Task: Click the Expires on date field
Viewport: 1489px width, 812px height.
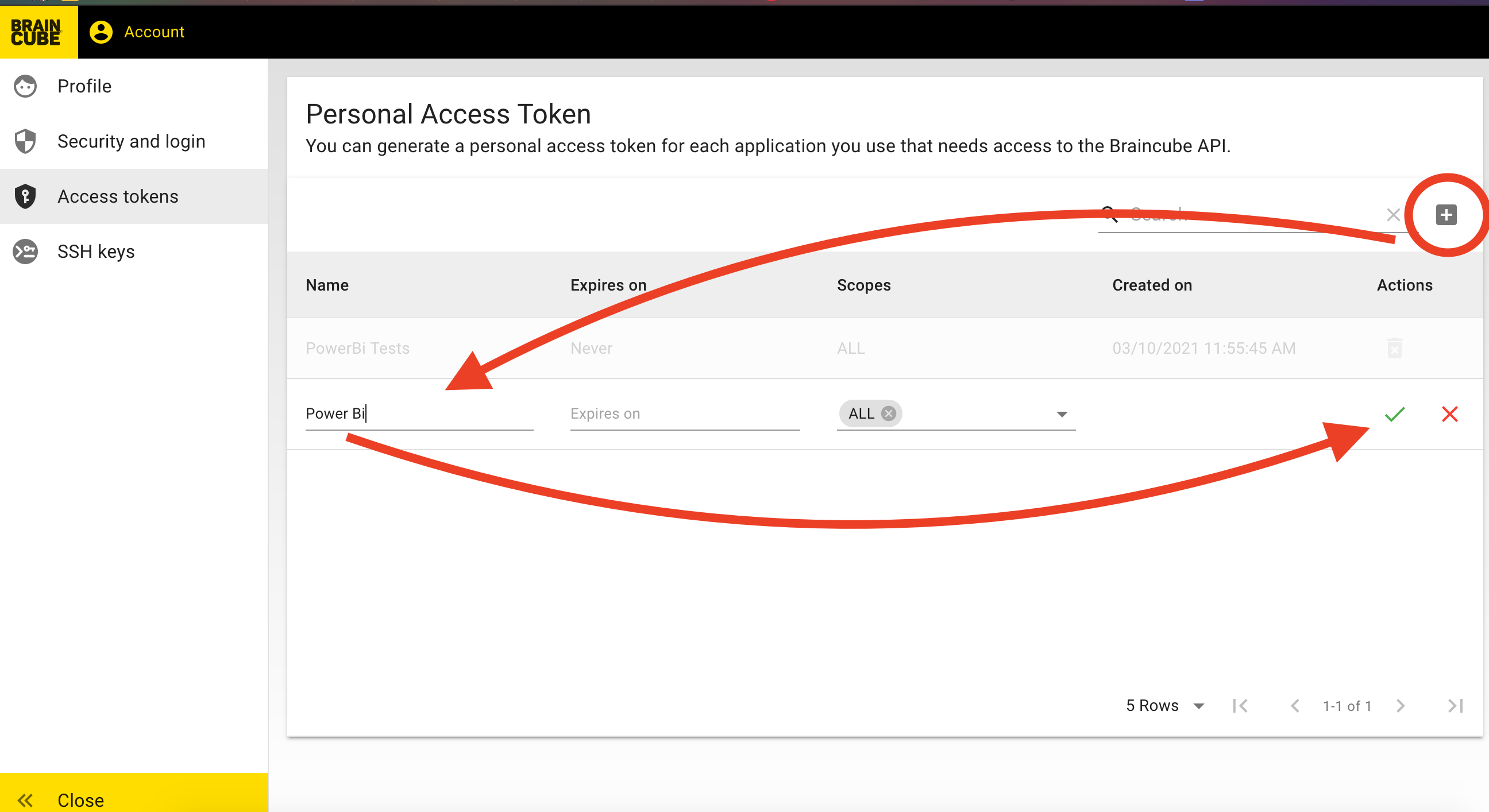Action: click(x=684, y=413)
